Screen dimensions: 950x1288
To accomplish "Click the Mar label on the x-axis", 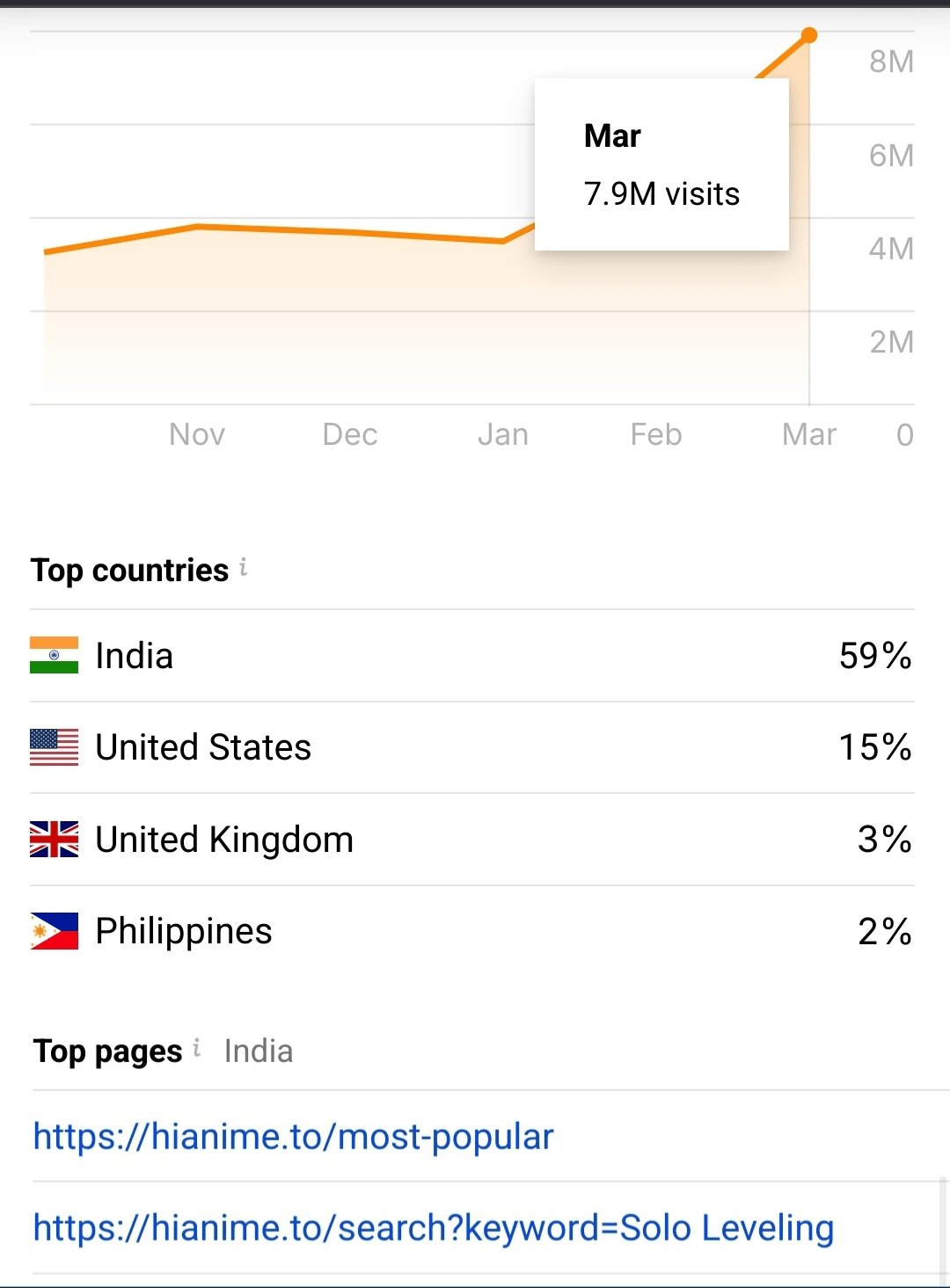I will [x=809, y=434].
